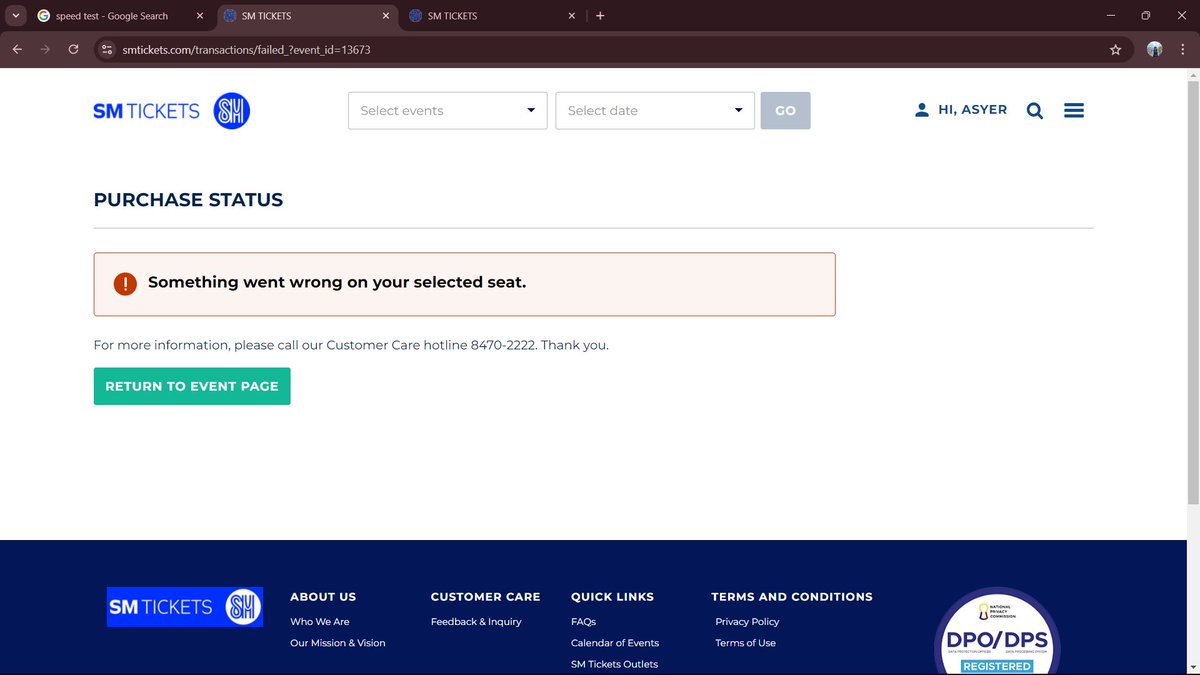Open Chrome three-dot menu
Screen dimensions: 1200x675
click(x=1183, y=49)
